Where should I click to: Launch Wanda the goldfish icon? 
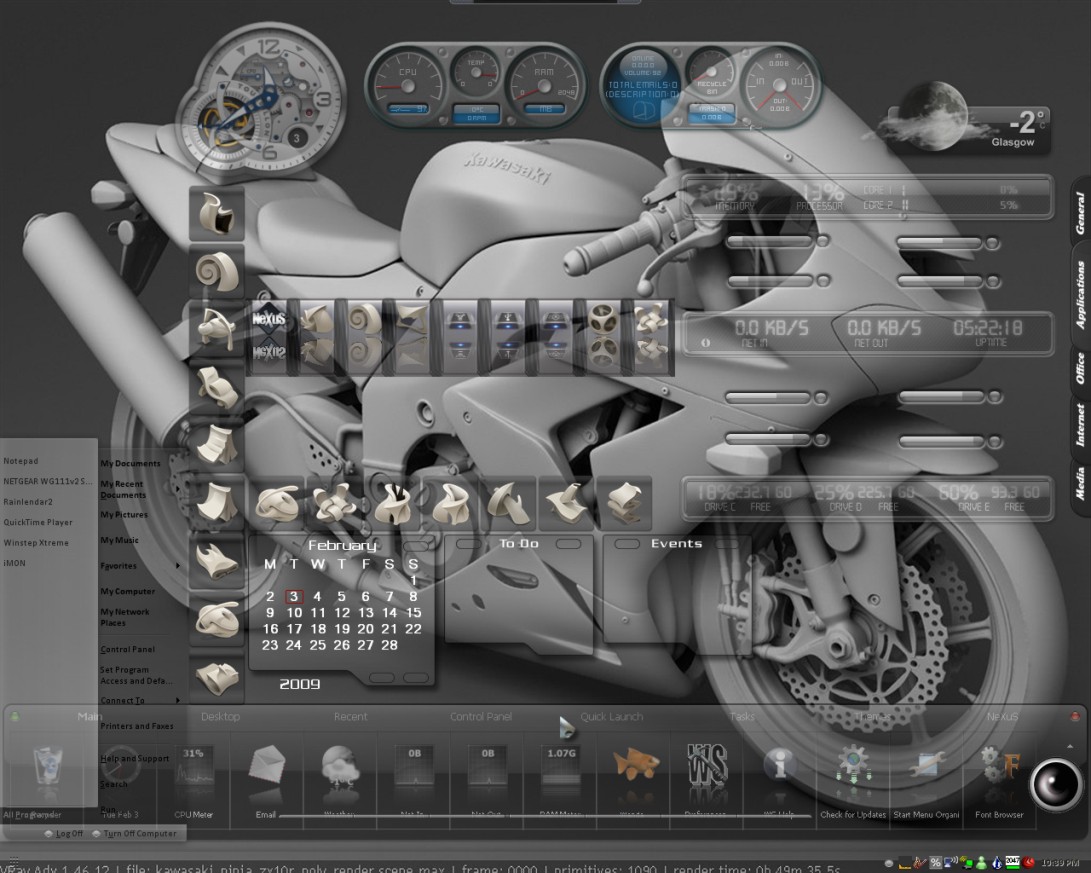[635, 764]
